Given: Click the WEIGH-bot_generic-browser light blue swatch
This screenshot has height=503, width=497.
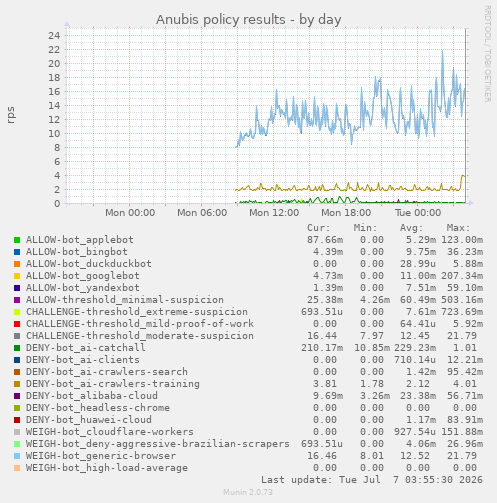Looking at the screenshot, I should pyautogui.click(x=17, y=456).
